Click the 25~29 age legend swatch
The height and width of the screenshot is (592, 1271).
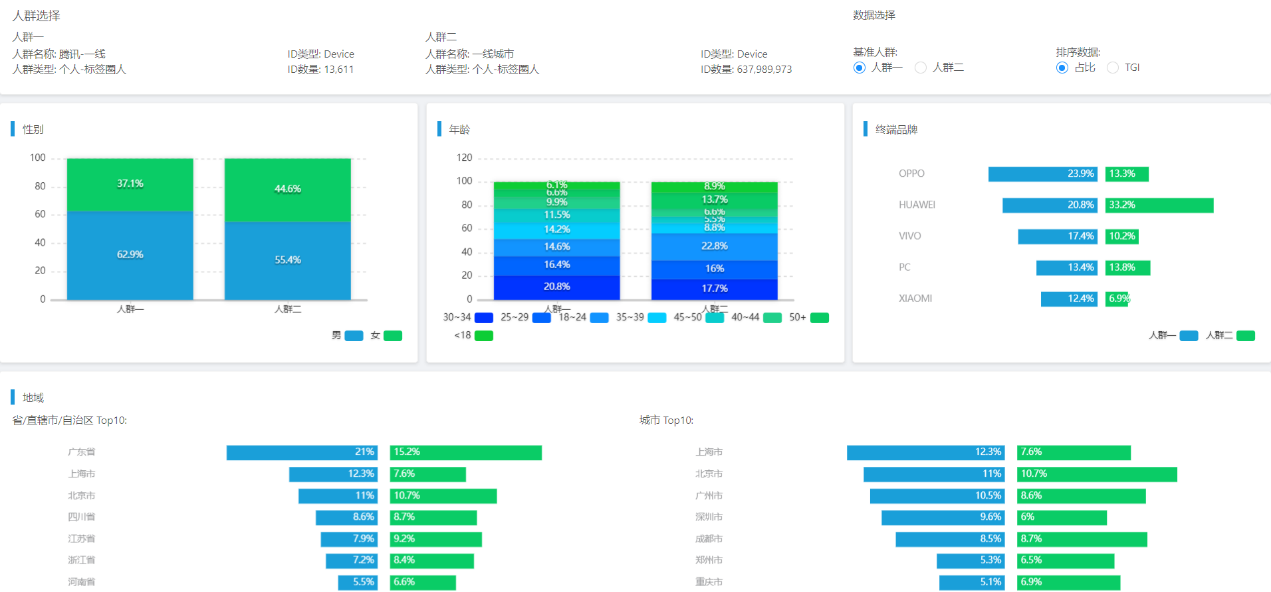[x=542, y=318]
